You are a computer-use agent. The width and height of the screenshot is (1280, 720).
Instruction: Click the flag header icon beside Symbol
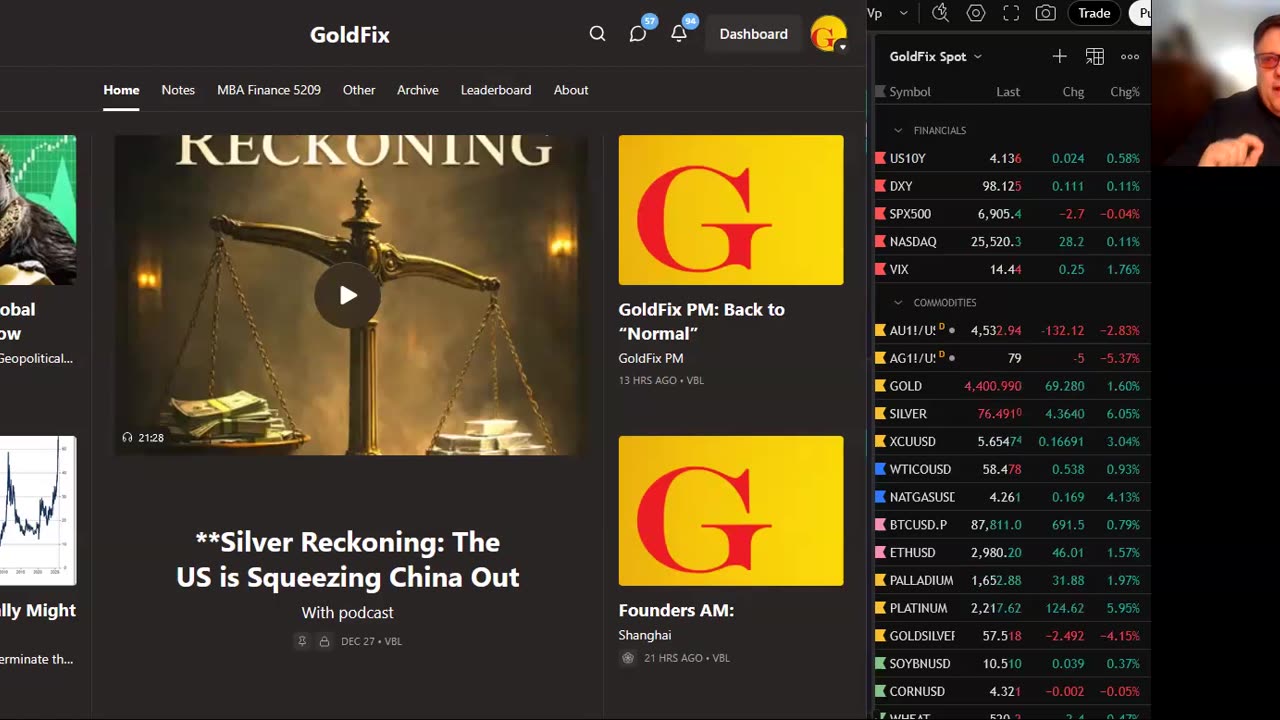coord(880,92)
